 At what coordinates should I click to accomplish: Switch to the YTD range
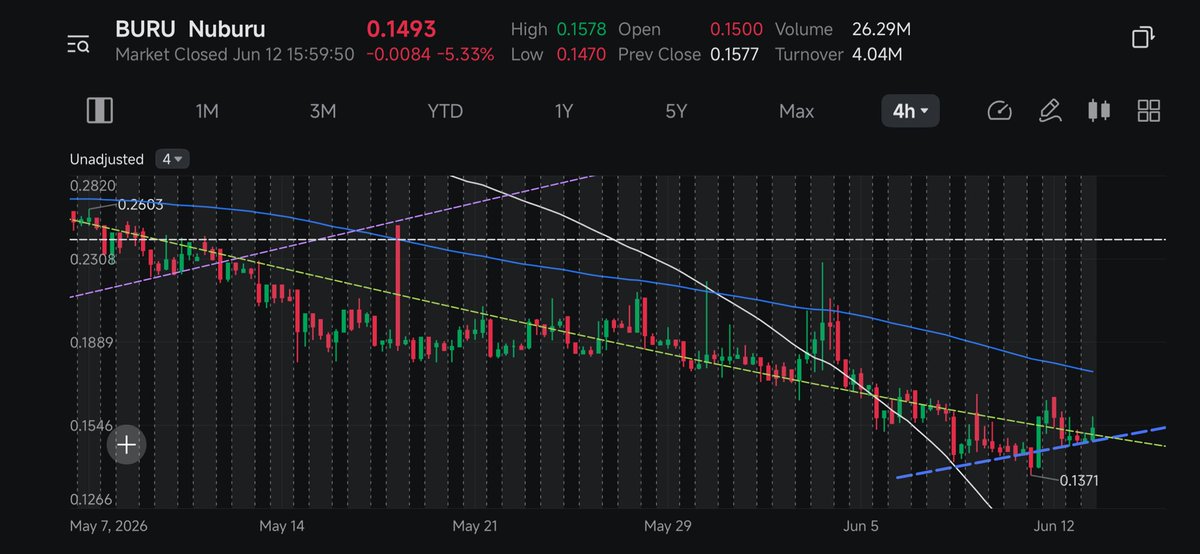(445, 111)
